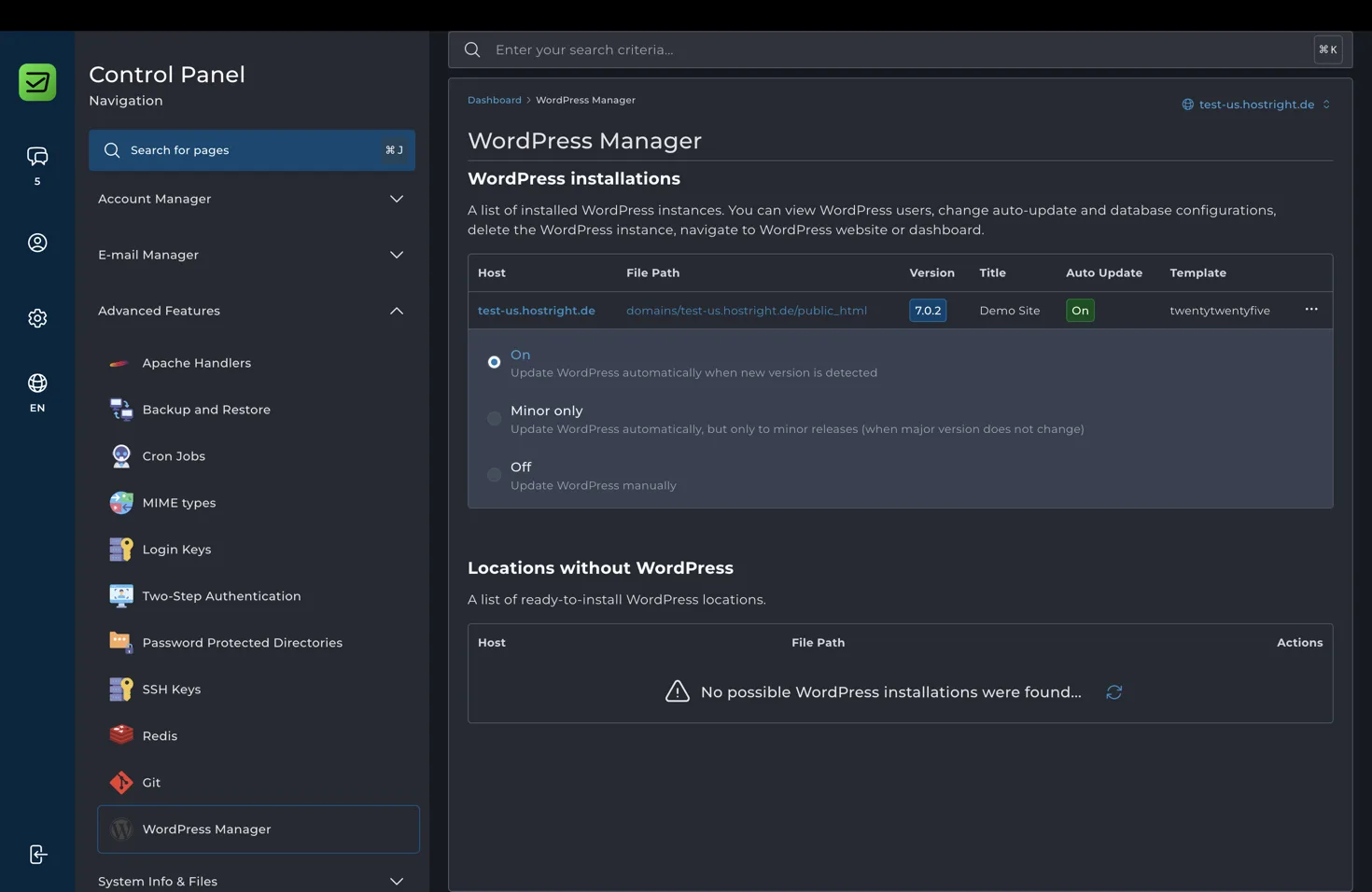Viewport: 1372px width, 892px height.
Task: Click the SSH Keys icon
Action: (120, 690)
